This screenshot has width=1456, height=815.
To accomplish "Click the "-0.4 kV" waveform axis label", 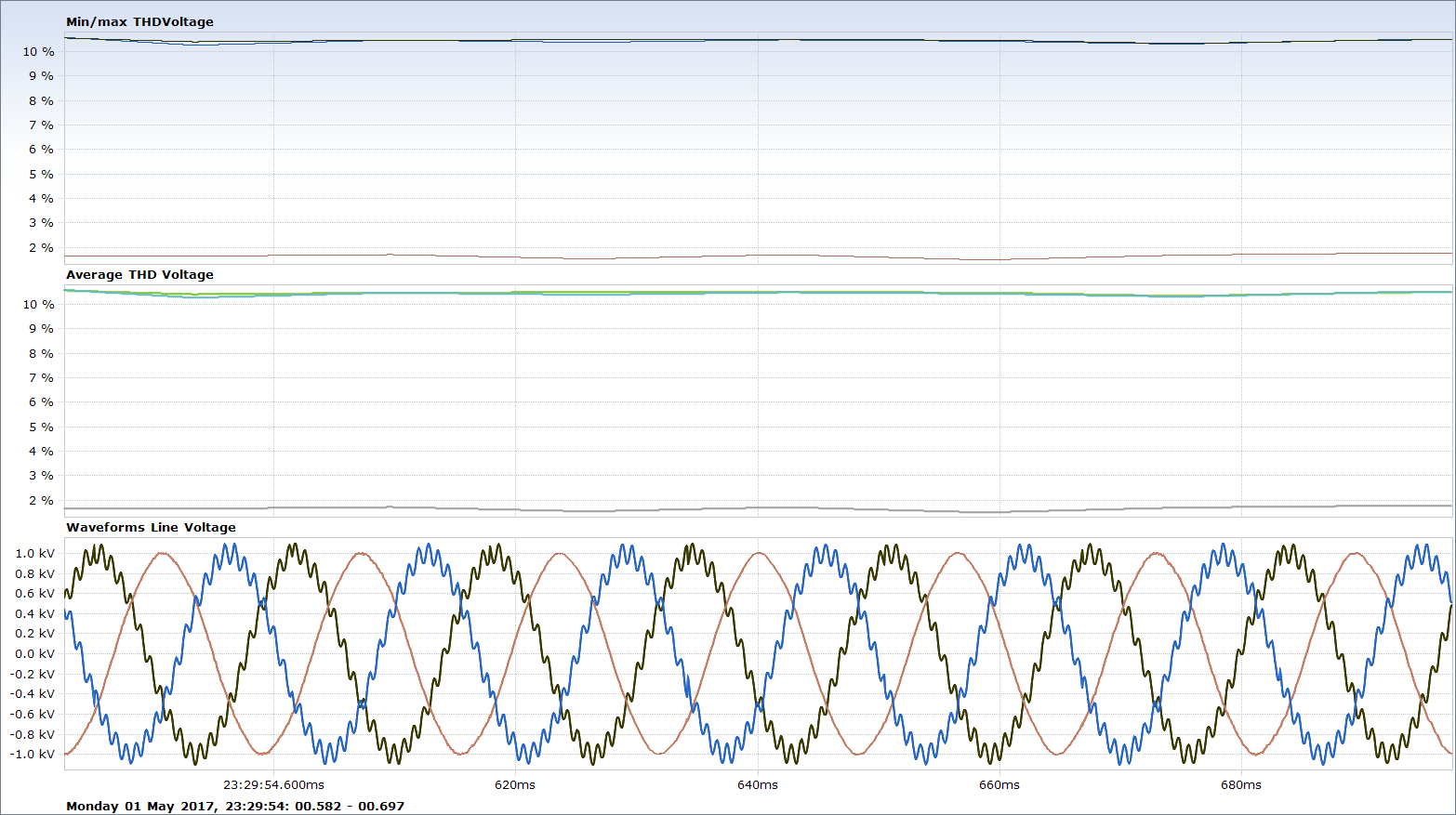I will click(33, 693).
